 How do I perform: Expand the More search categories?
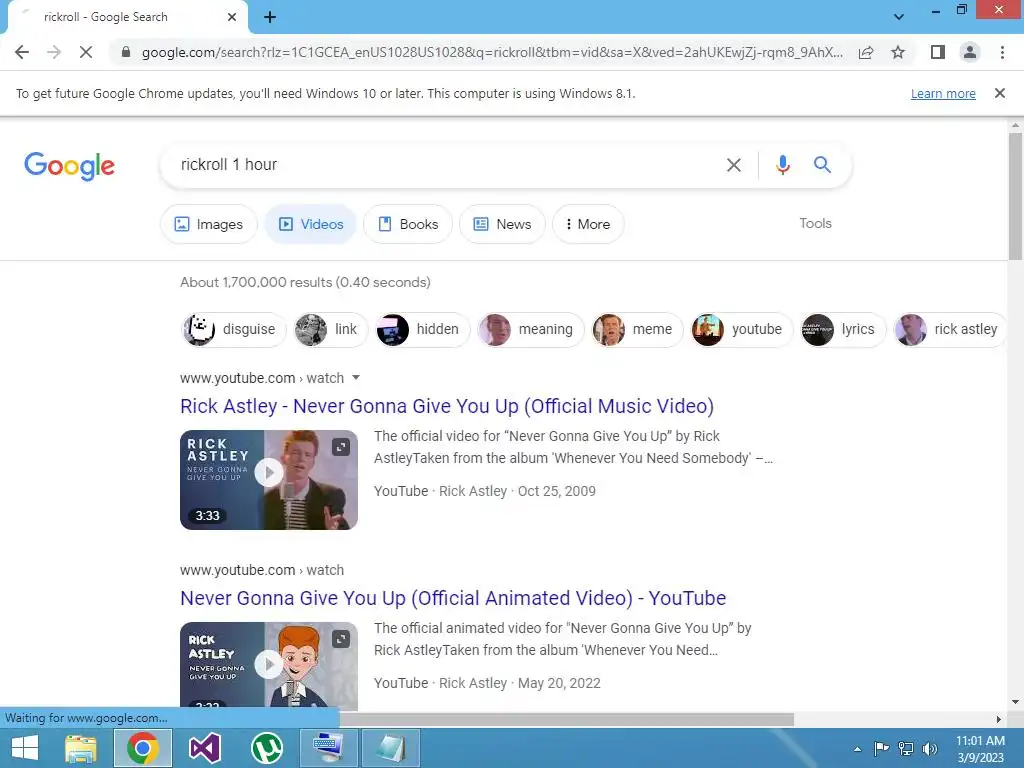(x=588, y=224)
